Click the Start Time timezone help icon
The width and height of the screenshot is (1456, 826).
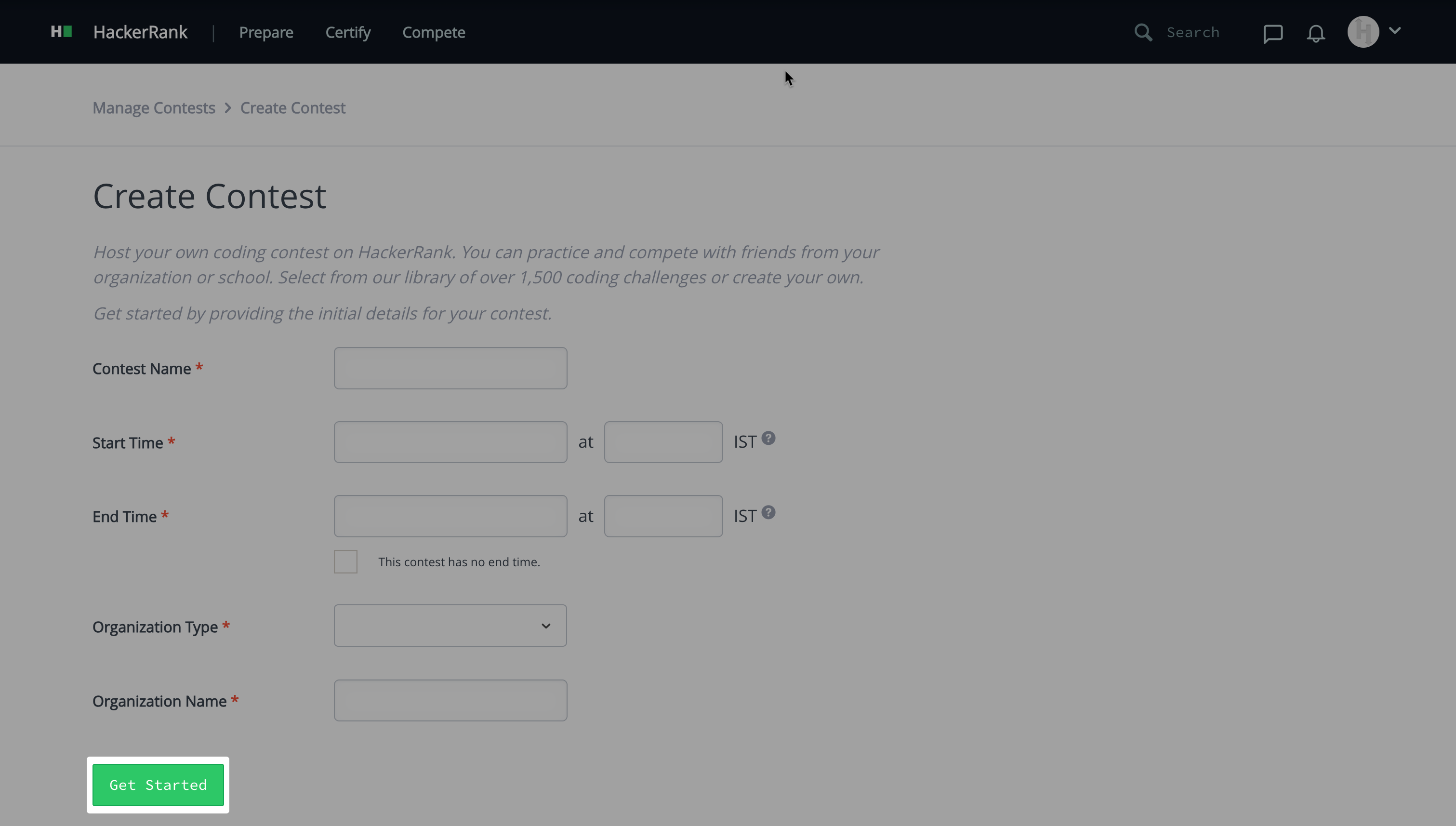(x=768, y=439)
